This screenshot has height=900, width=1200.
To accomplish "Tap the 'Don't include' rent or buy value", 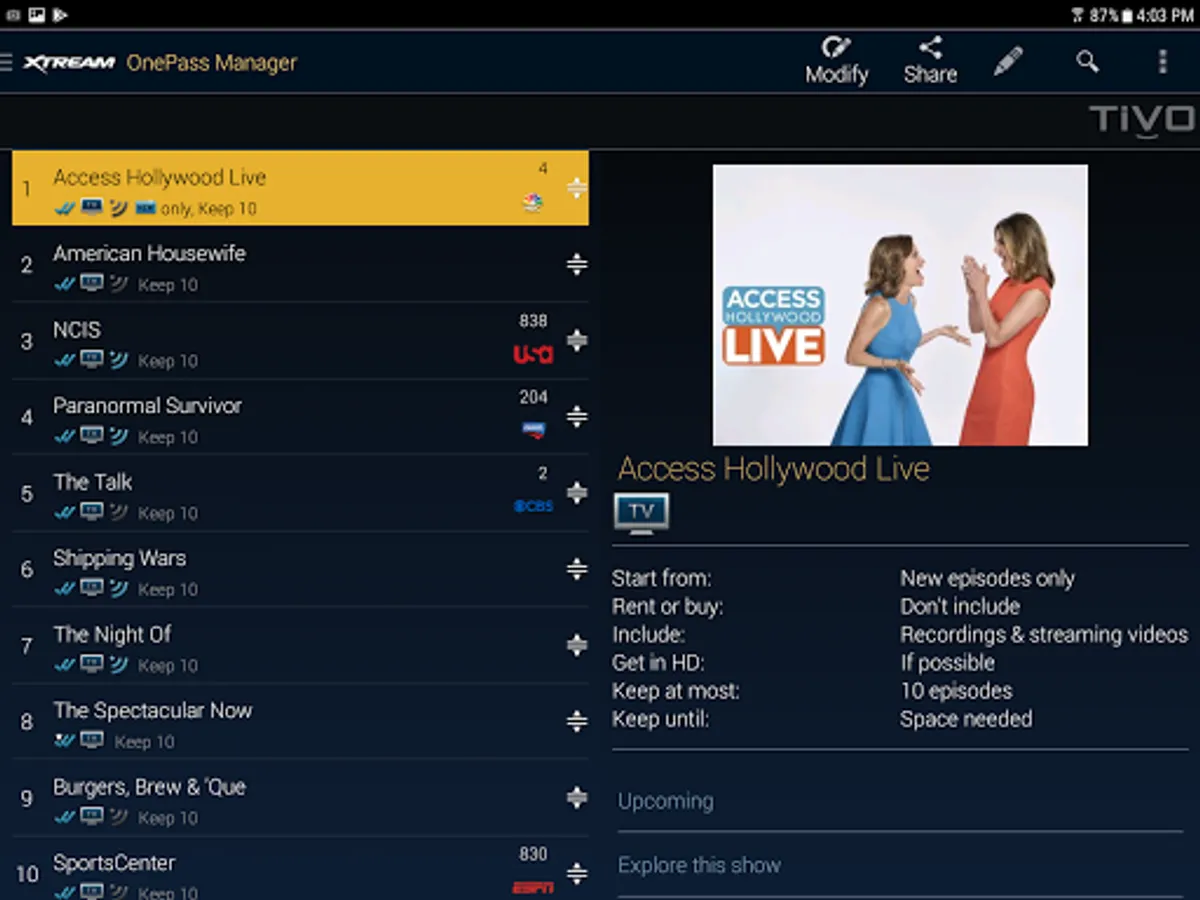I will pyautogui.click(x=960, y=606).
